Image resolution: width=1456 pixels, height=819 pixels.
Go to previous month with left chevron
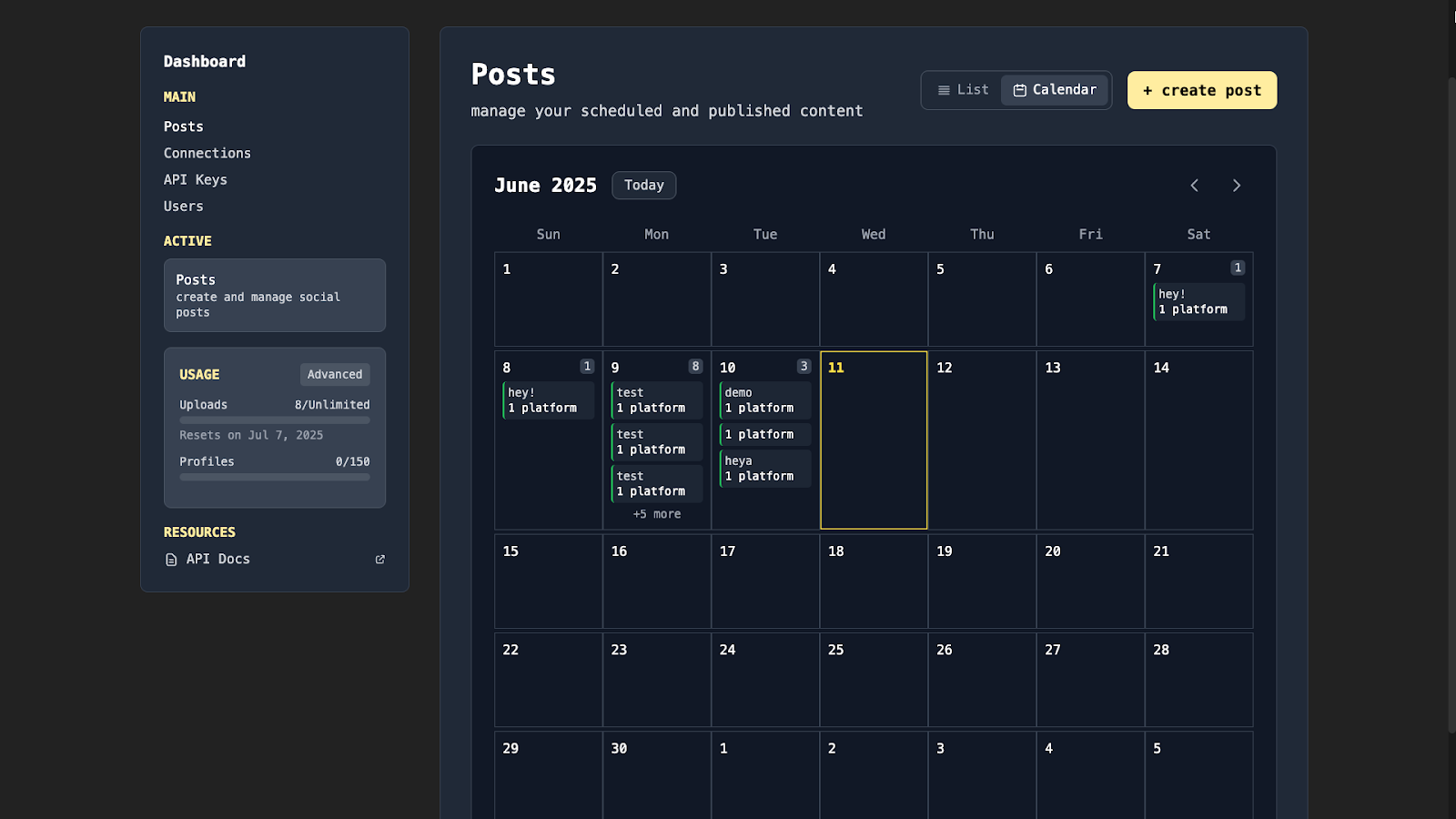click(x=1195, y=185)
